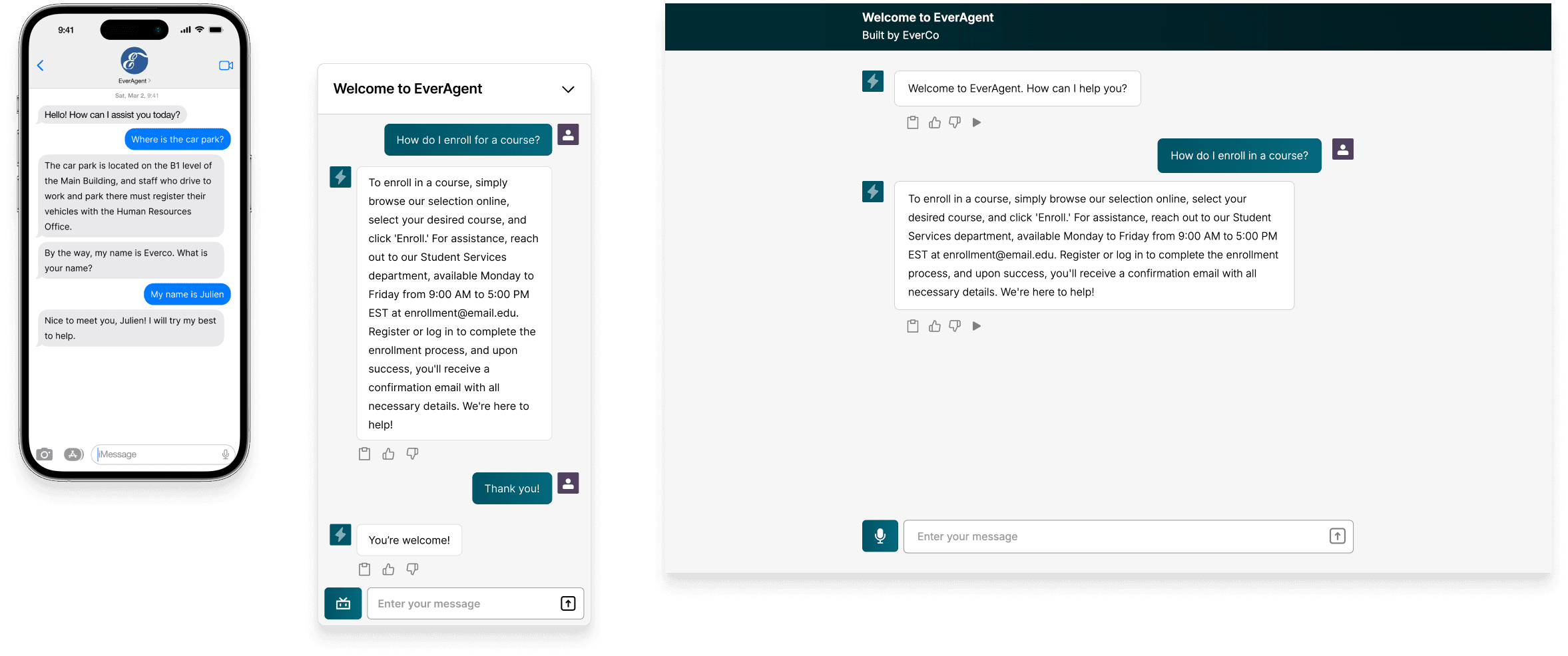Click the "Thank you!" message bubble
The image size is (1568, 656).
click(512, 488)
